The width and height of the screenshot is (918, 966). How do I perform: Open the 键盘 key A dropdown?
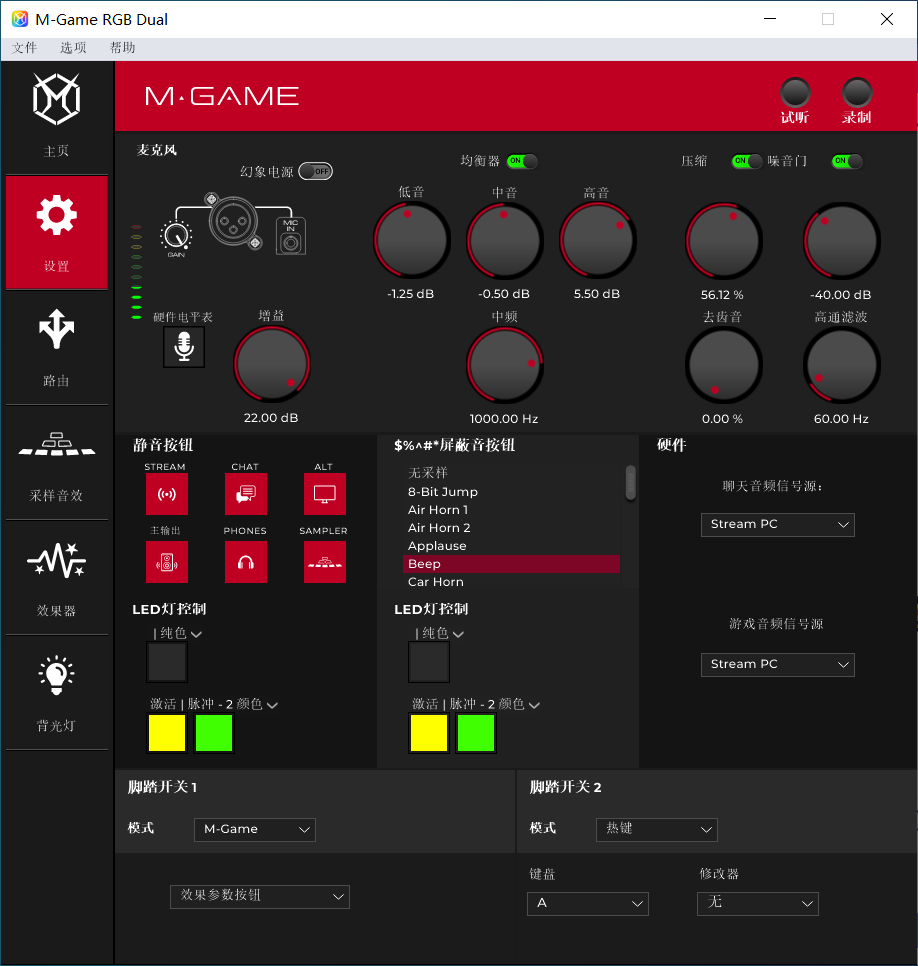(x=588, y=904)
